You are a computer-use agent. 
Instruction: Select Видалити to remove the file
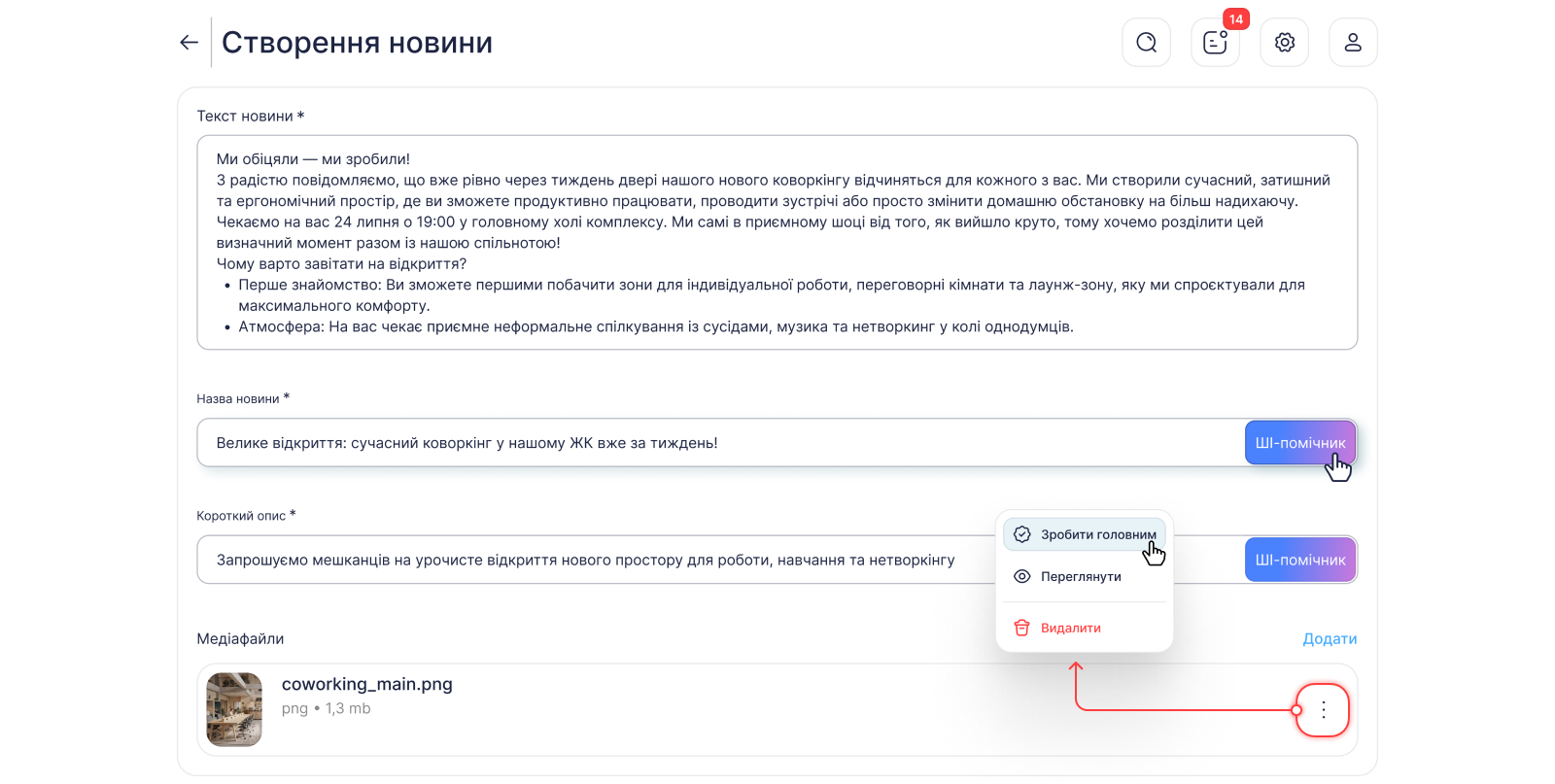tap(1085, 629)
